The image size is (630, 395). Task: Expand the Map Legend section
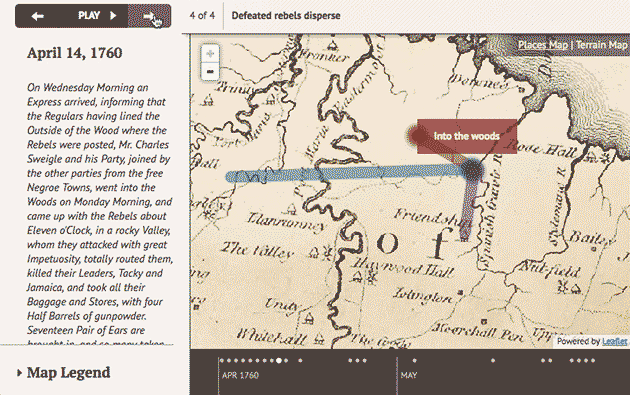[64, 372]
